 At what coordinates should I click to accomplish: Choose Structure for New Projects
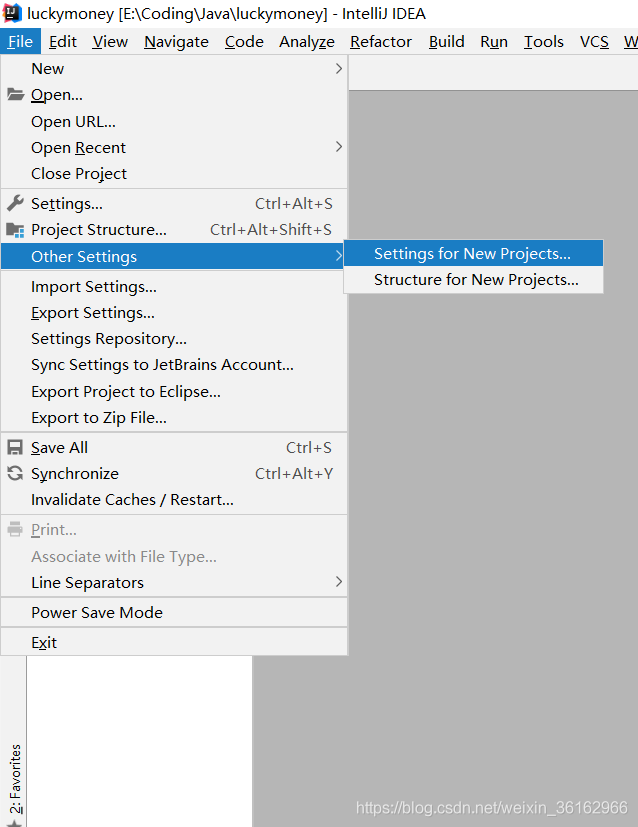(476, 280)
